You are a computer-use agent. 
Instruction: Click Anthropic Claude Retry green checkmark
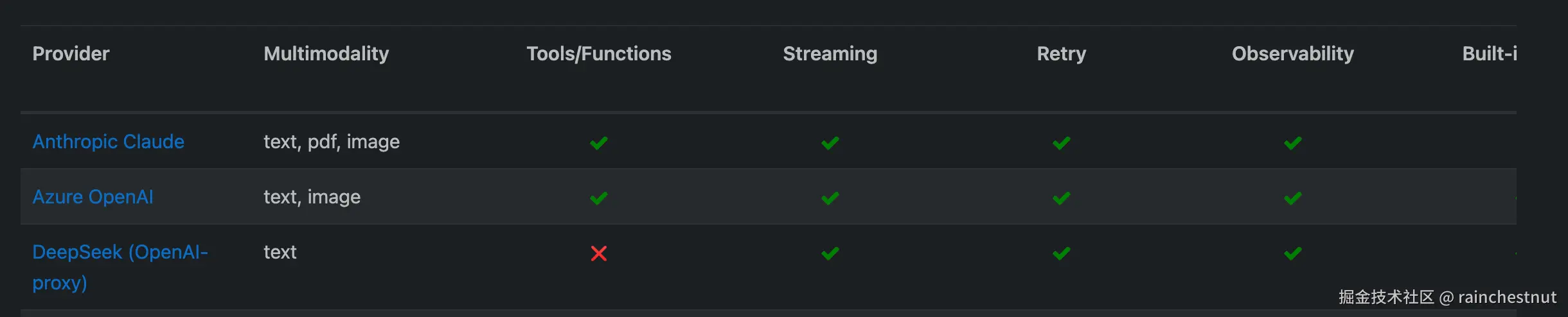1061,143
